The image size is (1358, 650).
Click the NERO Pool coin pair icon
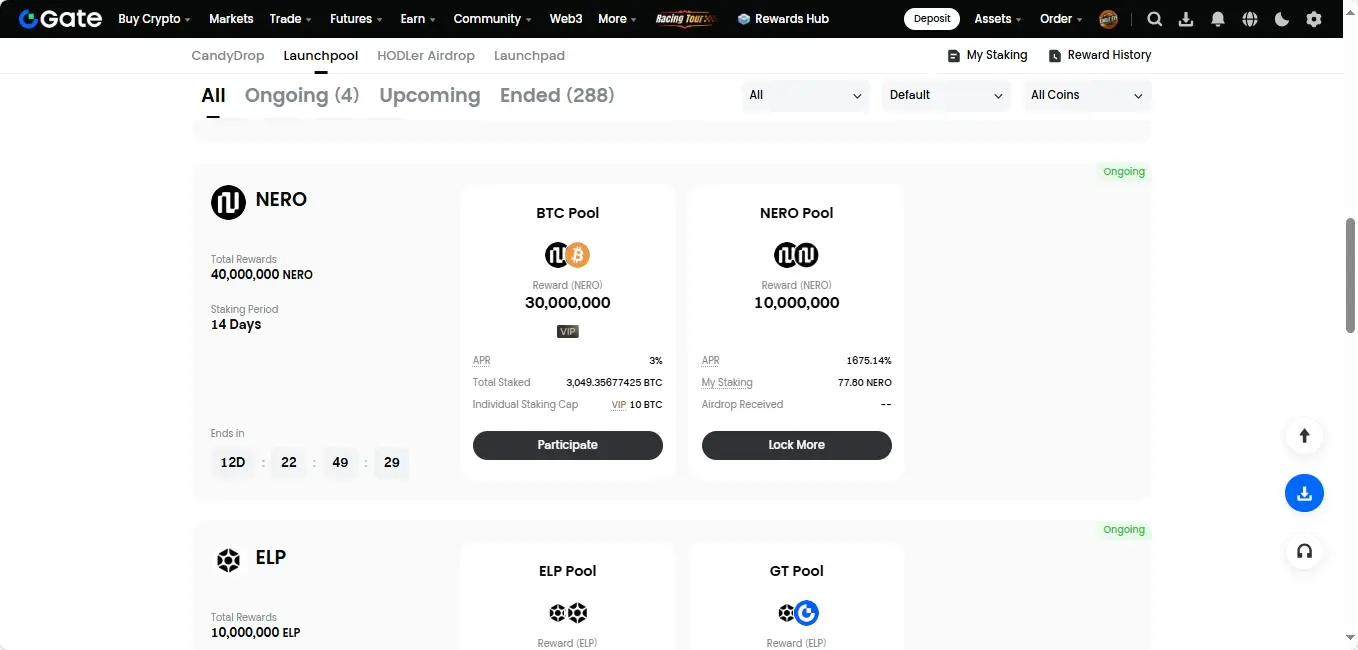click(797, 255)
